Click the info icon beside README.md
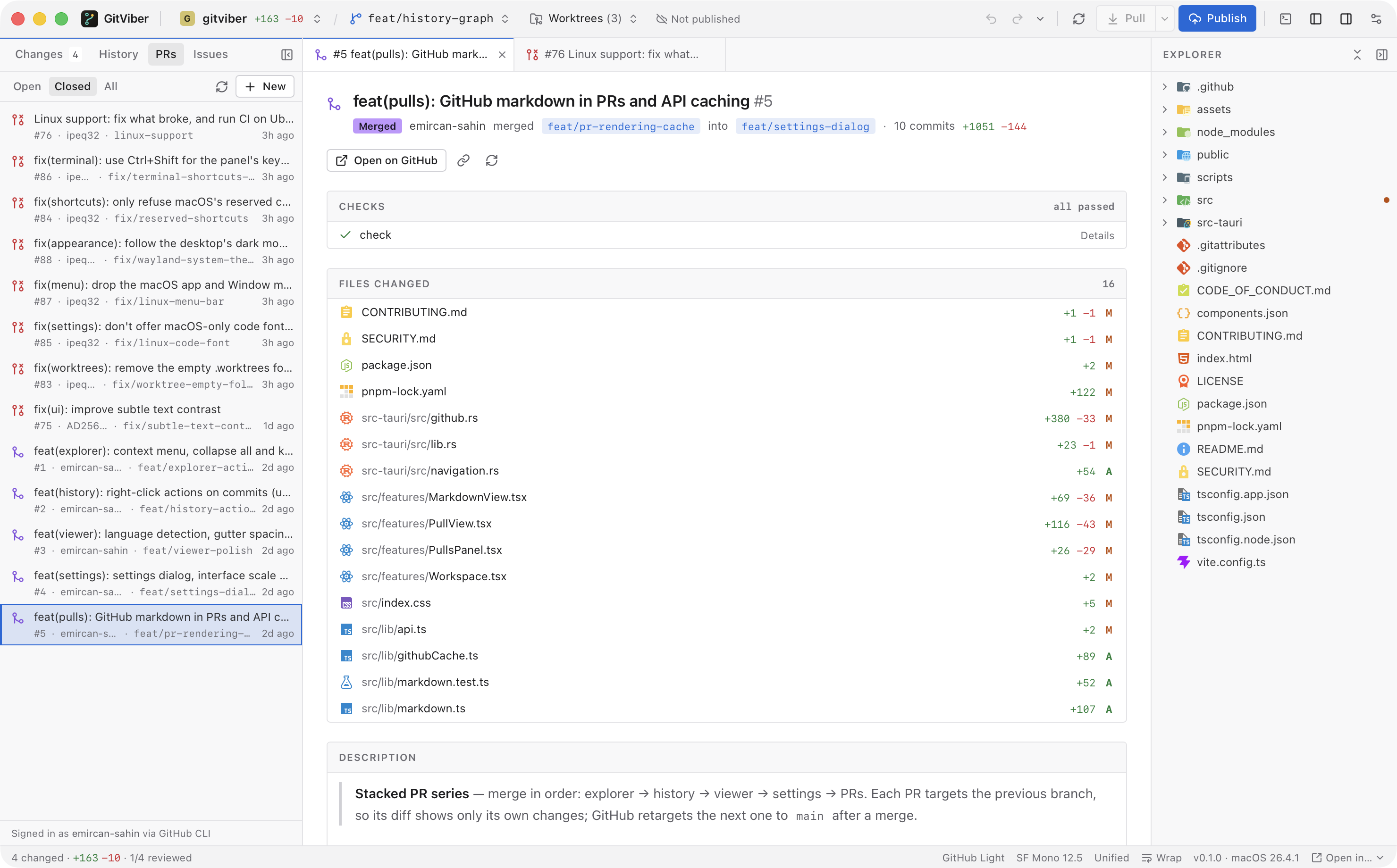This screenshot has height=868, width=1397. click(1183, 449)
